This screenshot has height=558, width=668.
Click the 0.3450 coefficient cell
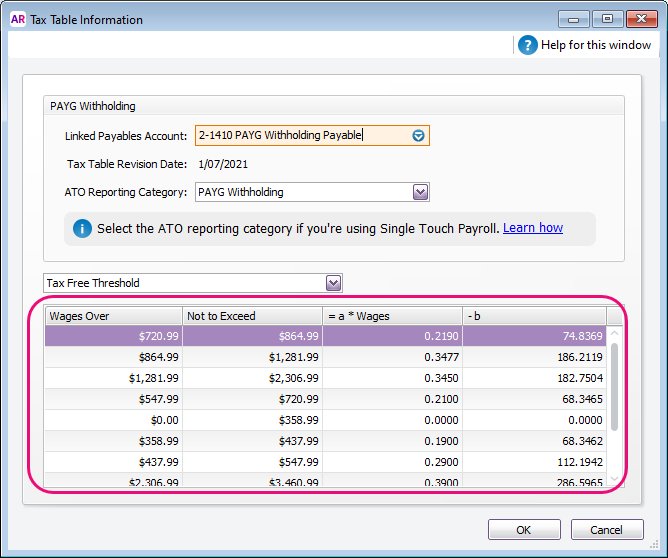[x=392, y=377]
